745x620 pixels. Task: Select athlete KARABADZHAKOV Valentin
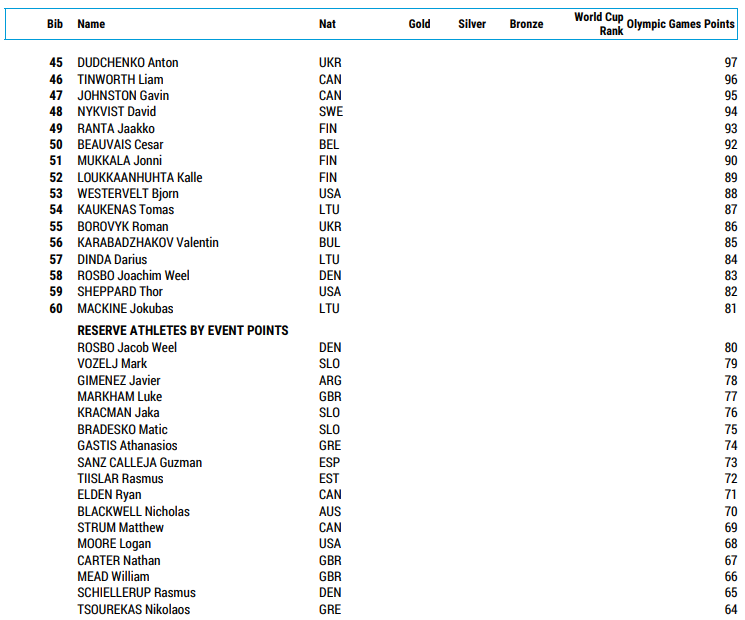coord(147,243)
